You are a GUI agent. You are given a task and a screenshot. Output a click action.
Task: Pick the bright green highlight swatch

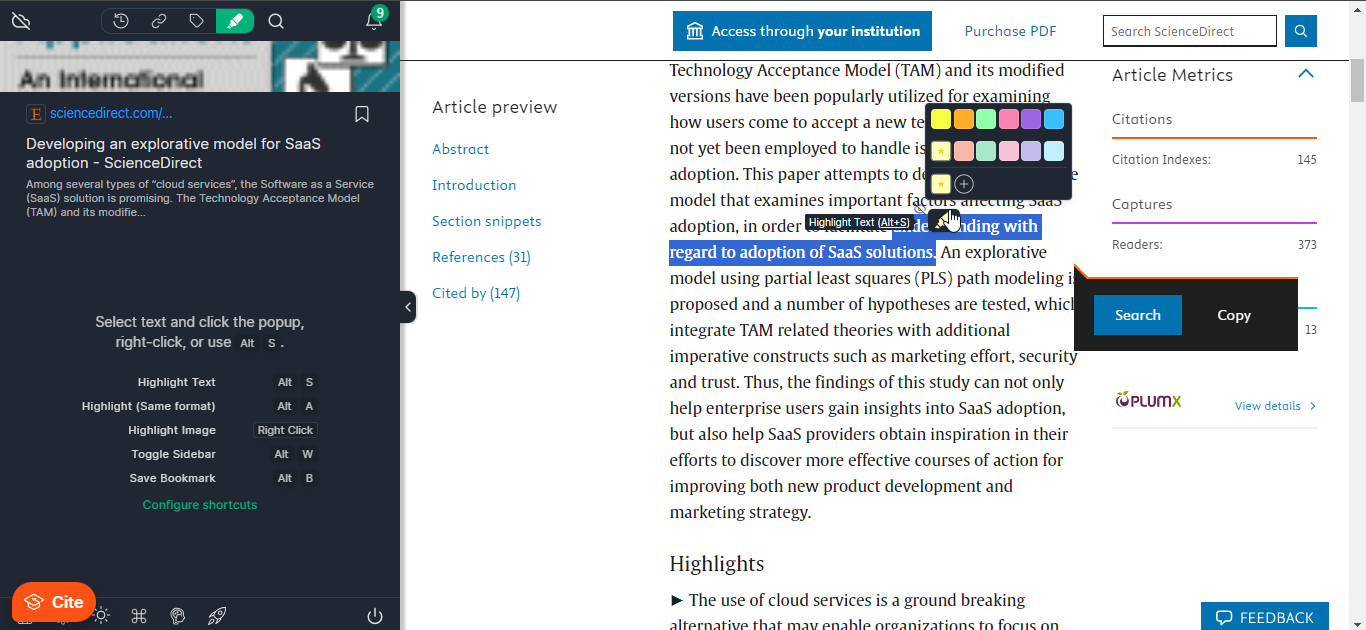986,119
